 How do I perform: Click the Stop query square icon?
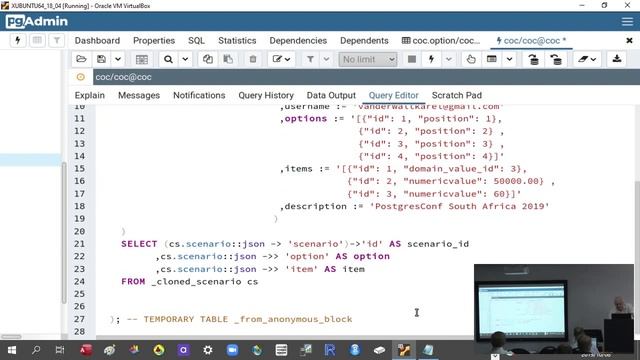(412, 59)
